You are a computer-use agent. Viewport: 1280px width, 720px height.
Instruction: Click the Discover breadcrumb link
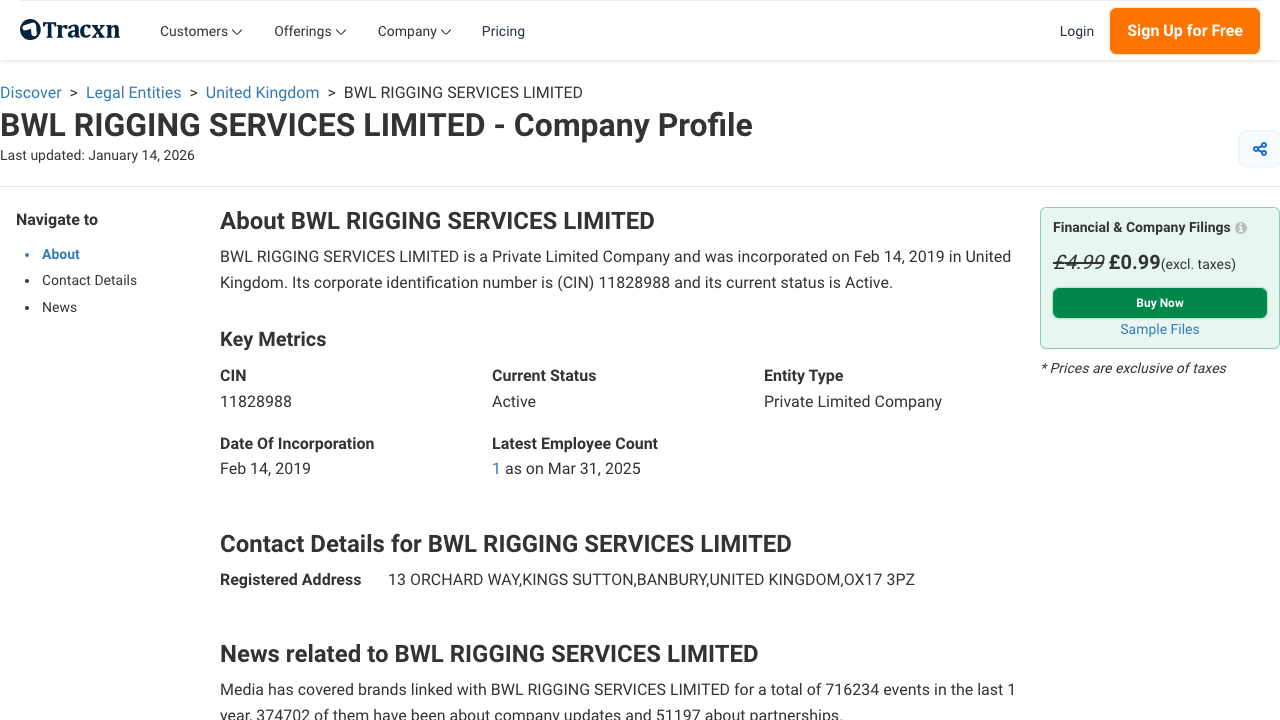pos(31,92)
